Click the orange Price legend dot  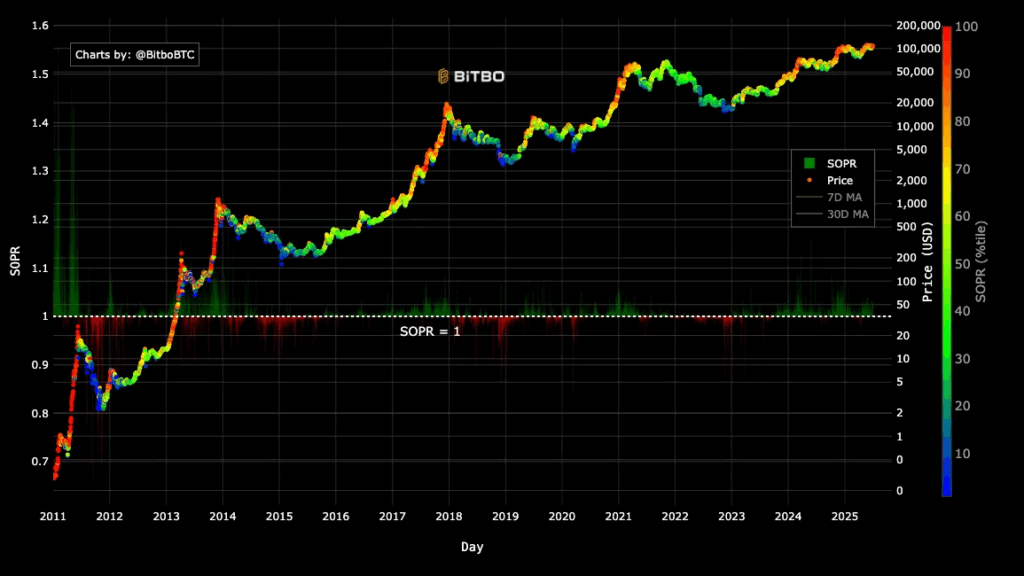tap(810, 180)
